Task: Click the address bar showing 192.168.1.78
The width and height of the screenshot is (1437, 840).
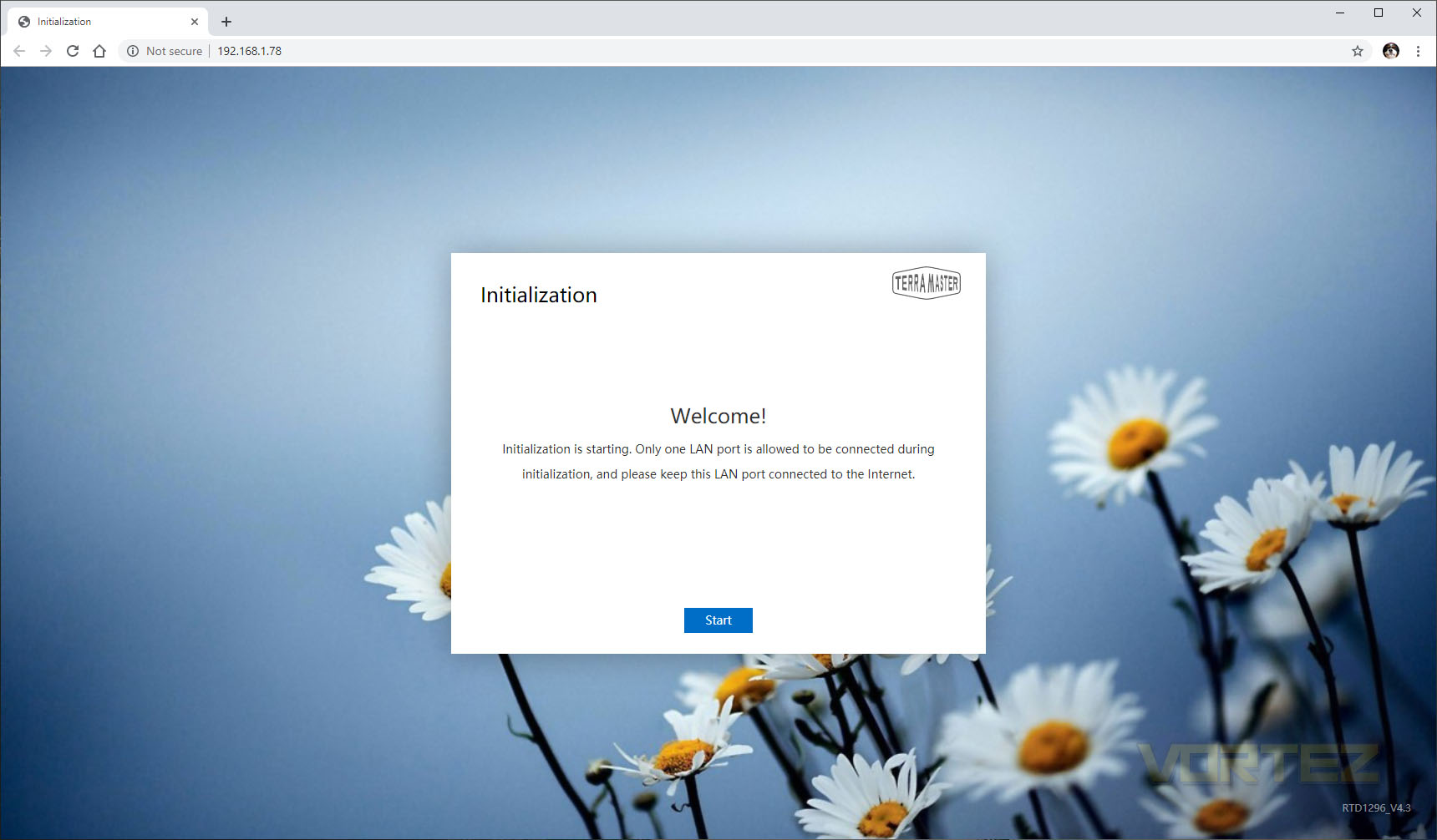Action: coord(735,51)
